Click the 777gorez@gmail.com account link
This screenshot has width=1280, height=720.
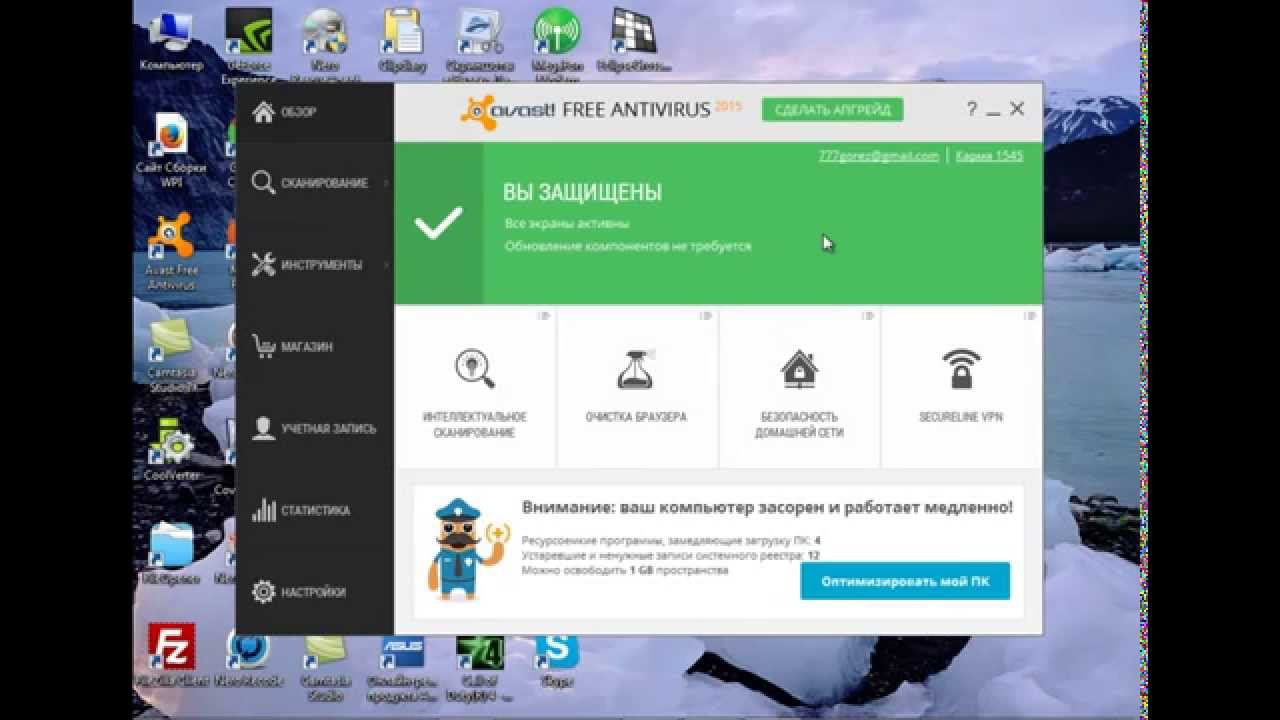[878, 156]
